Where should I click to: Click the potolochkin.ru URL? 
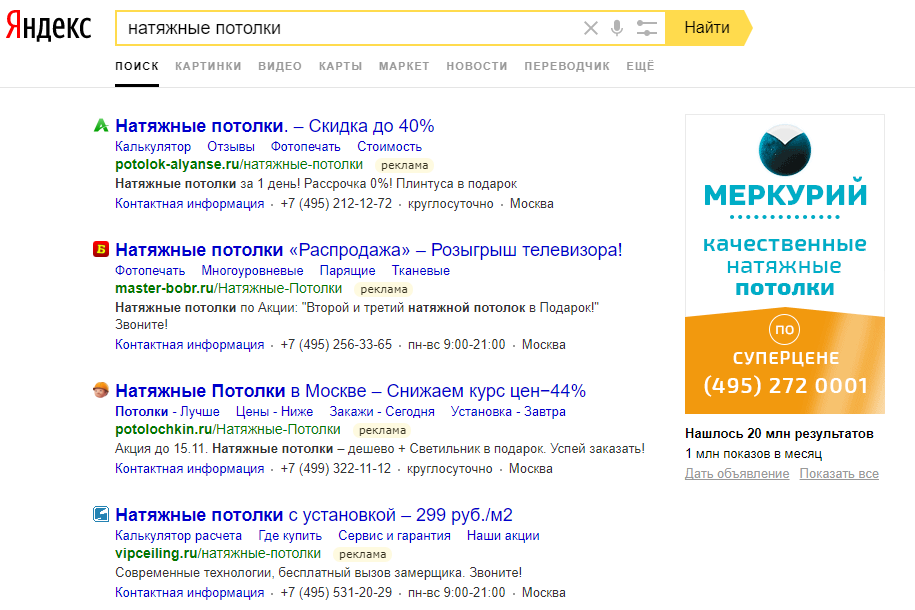pyautogui.click(x=228, y=430)
